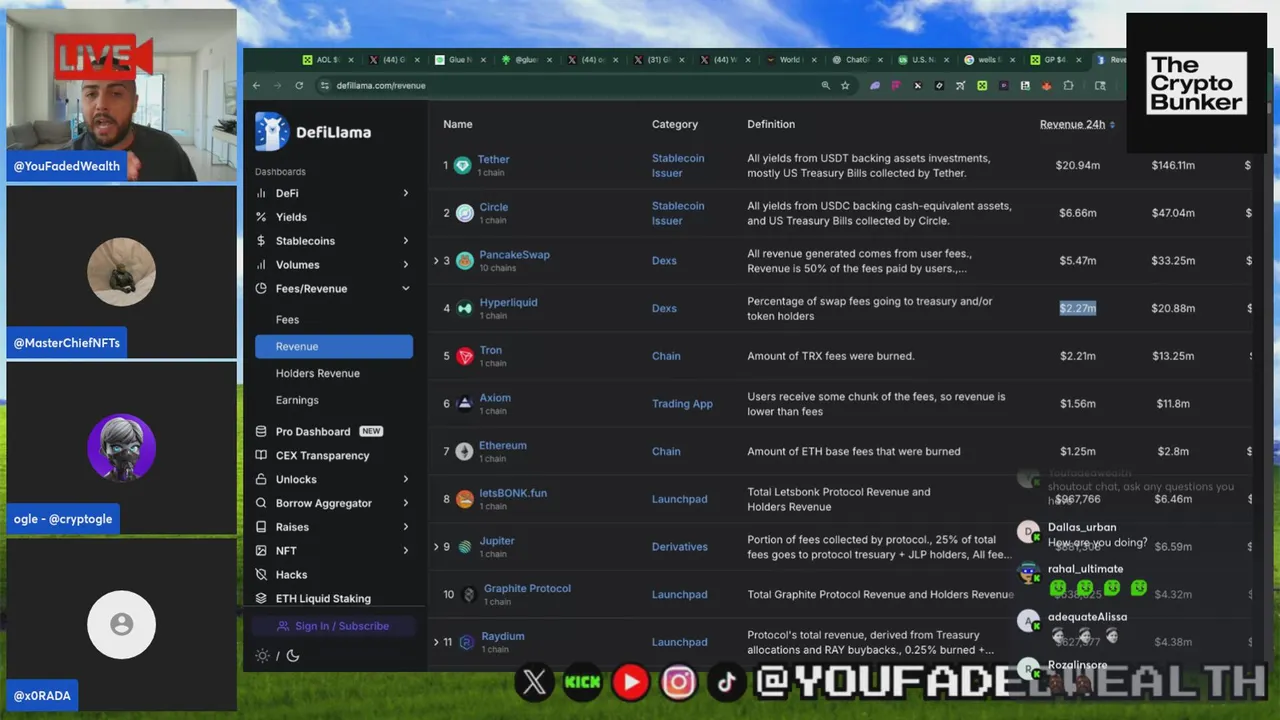Click the Derivatives category link

tap(679, 547)
